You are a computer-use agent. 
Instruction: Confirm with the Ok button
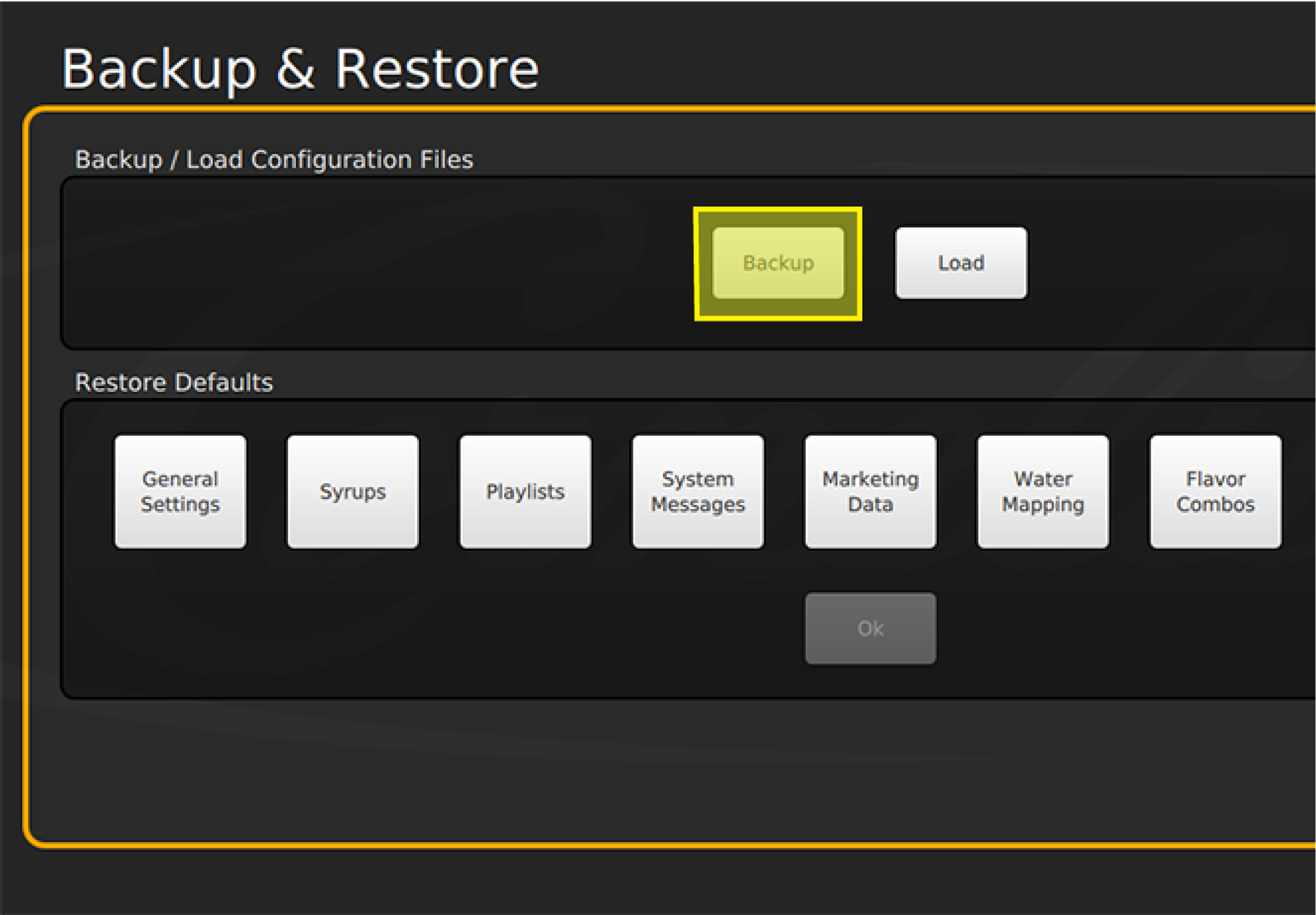click(x=870, y=628)
